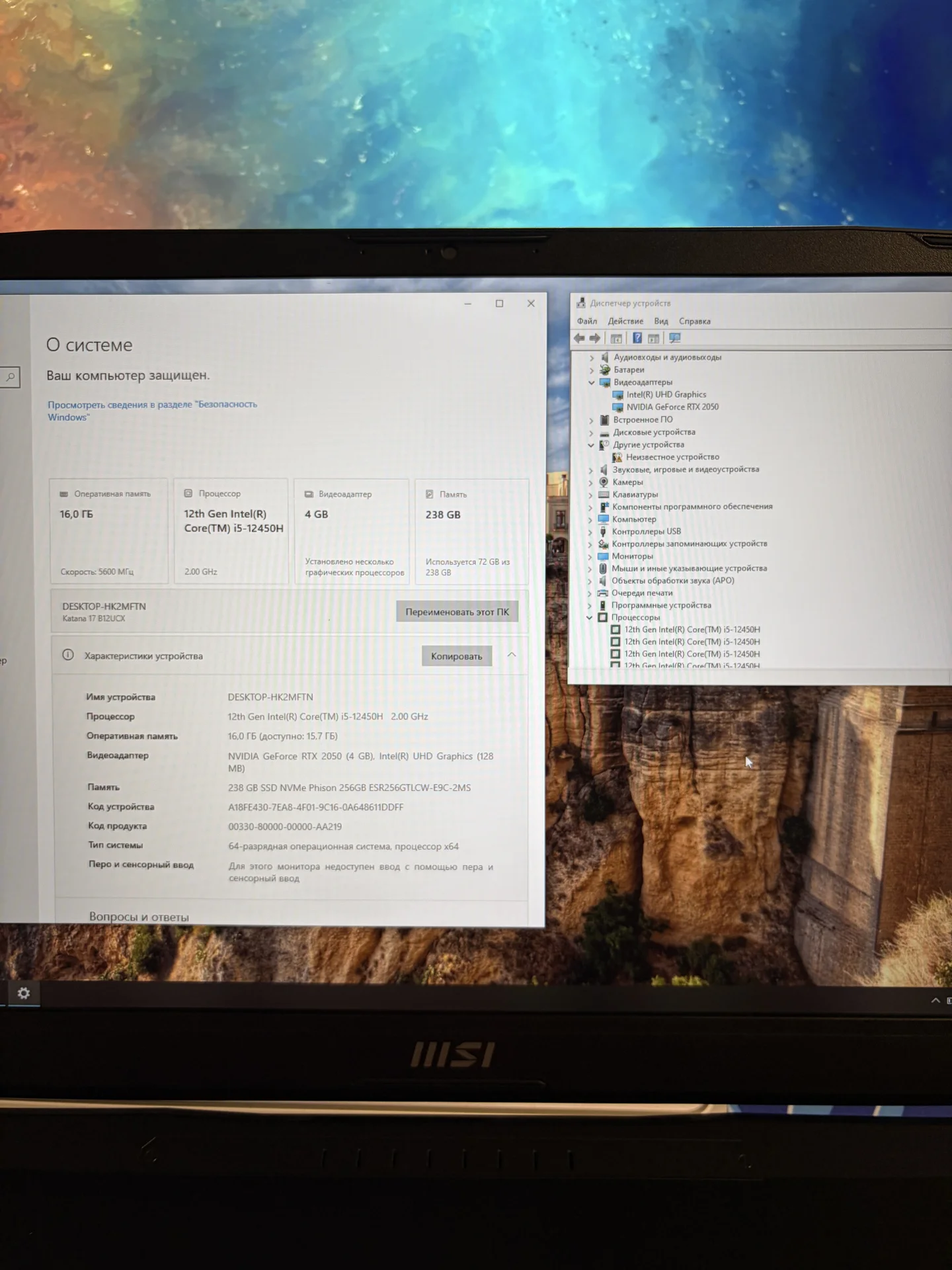The height and width of the screenshot is (1270, 952).
Task: Click the mouse icon beside Мыши и иные указывающие устройства
Action: (603, 568)
